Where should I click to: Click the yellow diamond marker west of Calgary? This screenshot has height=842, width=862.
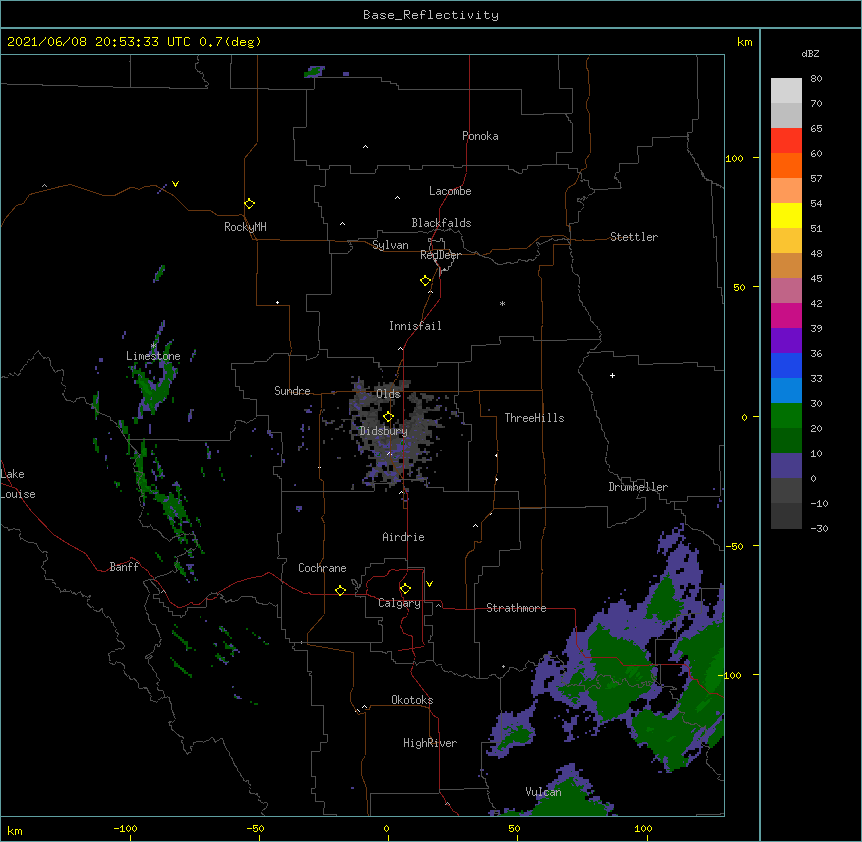click(x=340, y=590)
